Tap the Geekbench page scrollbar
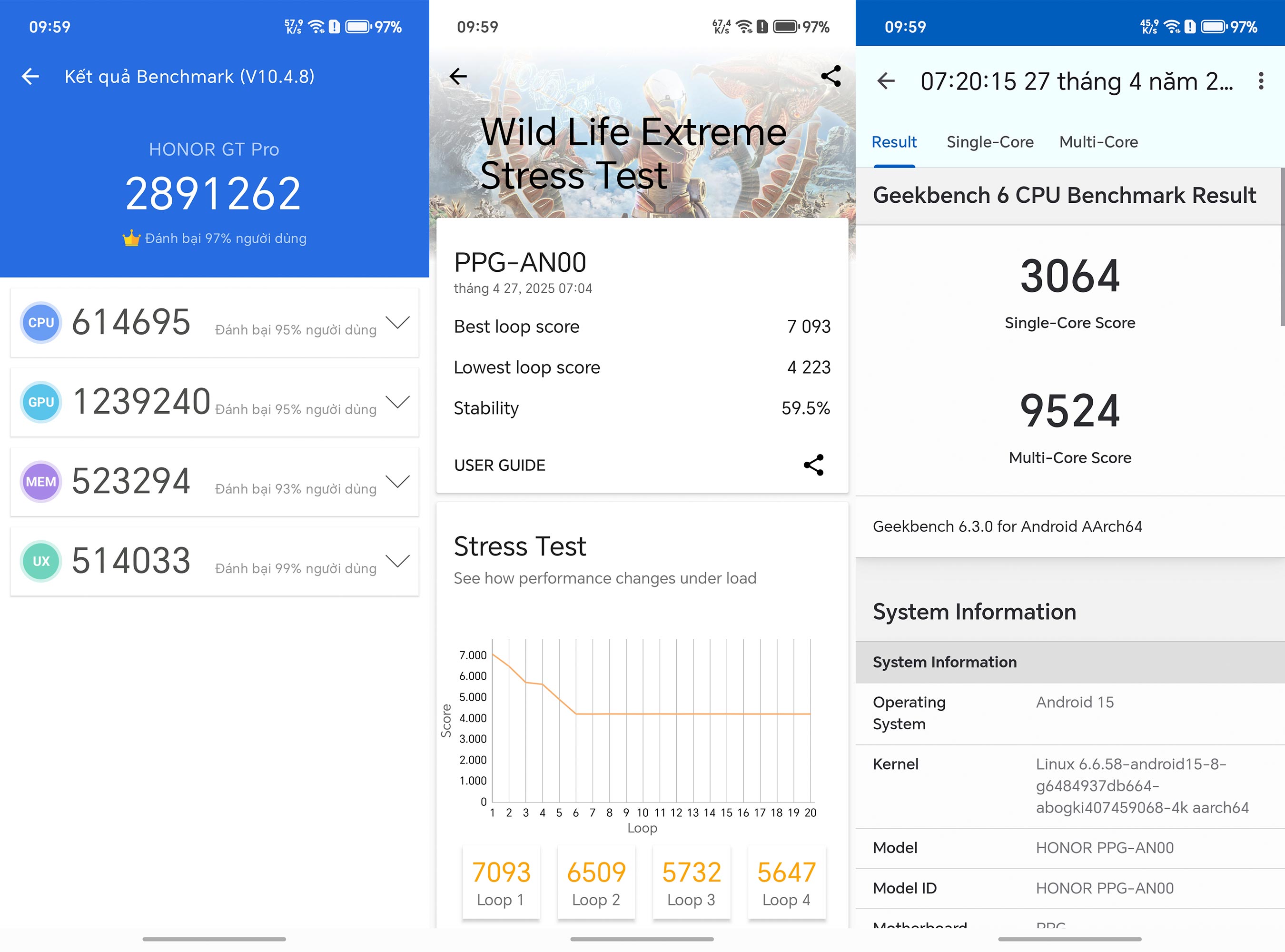Image resolution: width=1285 pixels, height=952 pixels. [1282, 247]
